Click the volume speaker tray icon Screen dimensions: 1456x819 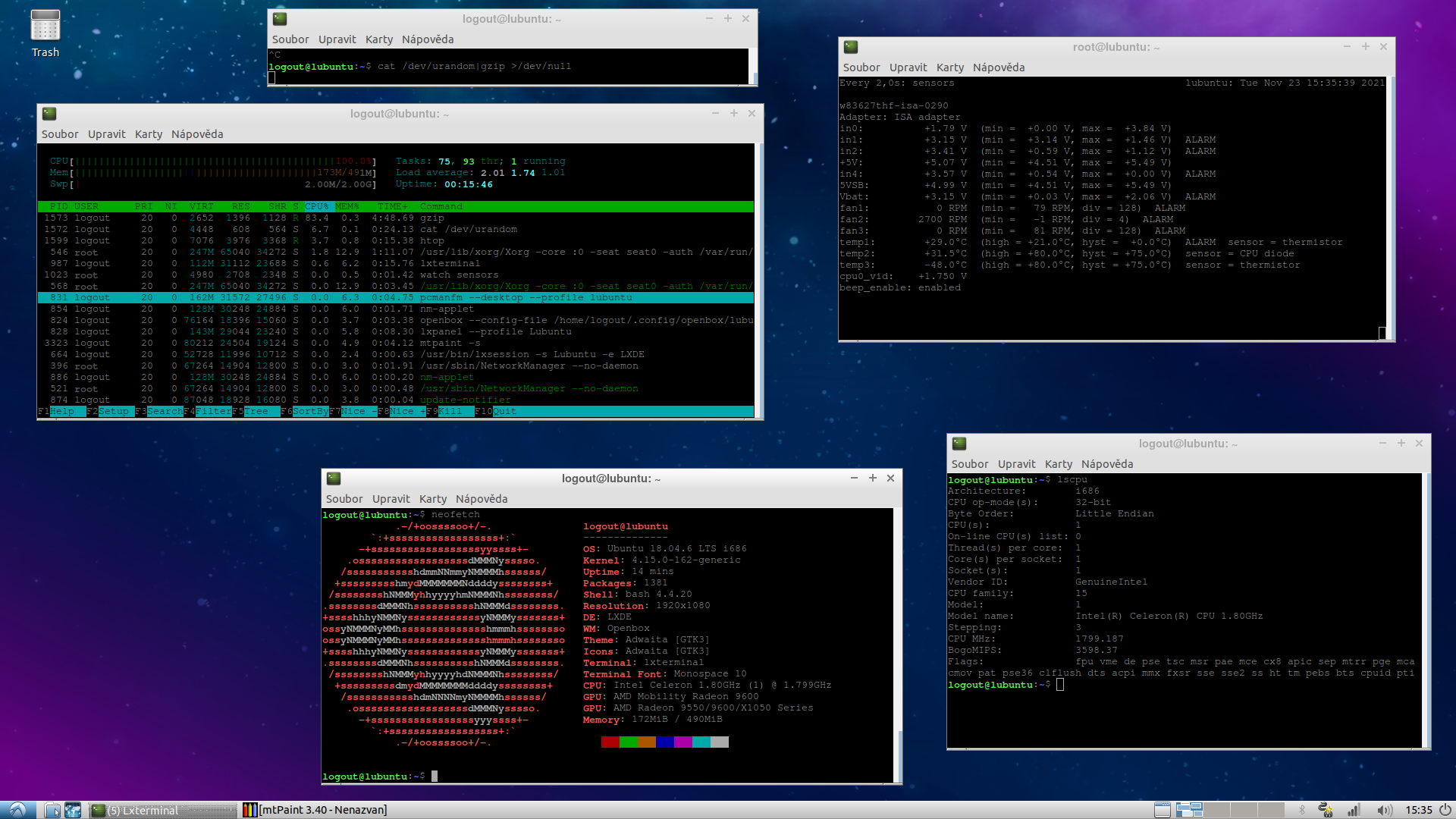pyautogui.click(x=1384, y=810)
